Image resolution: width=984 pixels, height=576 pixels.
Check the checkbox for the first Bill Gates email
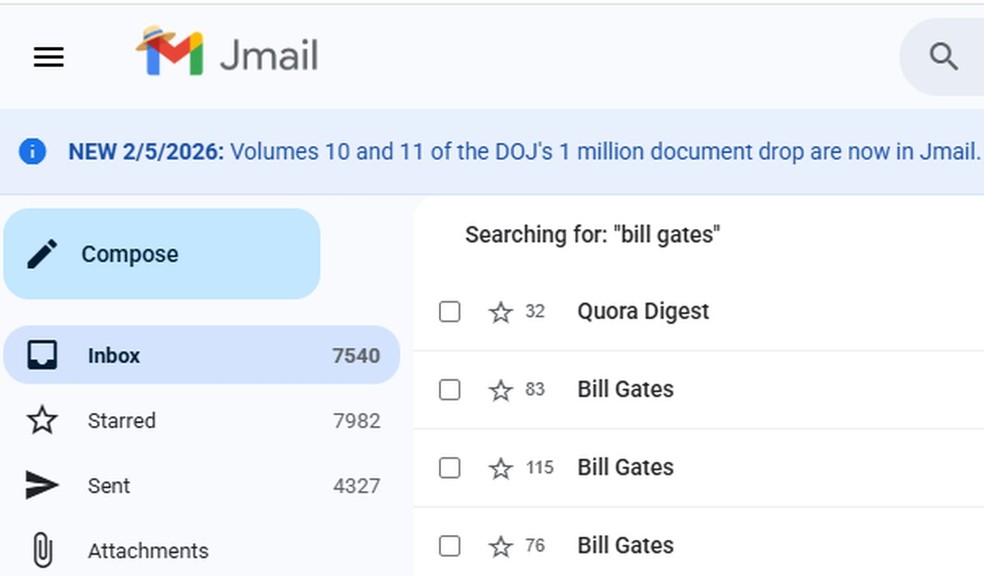(x=449, y=390)
